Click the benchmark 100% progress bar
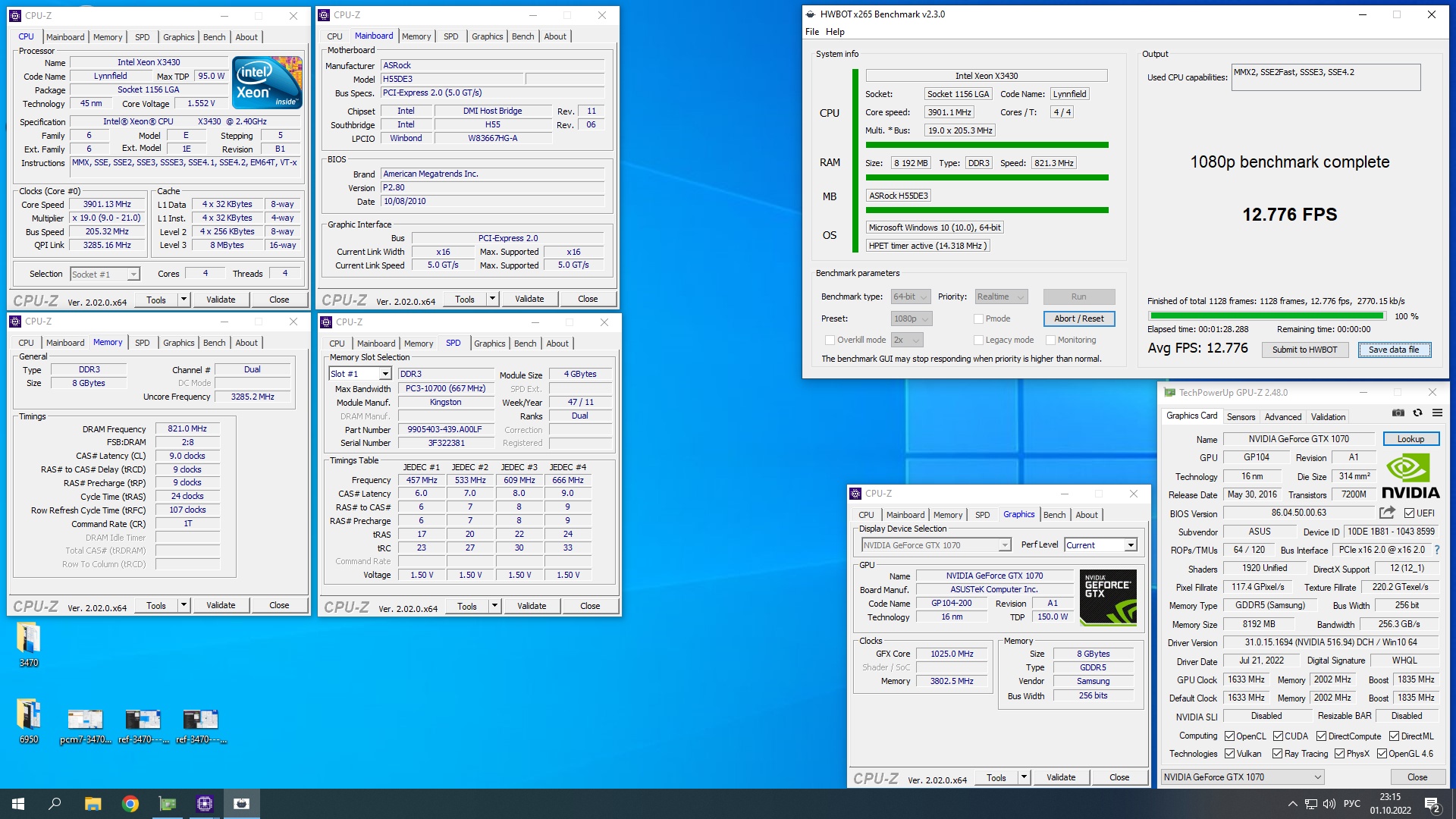This screenshot has width=1456, height=819. pos(1268,316)
